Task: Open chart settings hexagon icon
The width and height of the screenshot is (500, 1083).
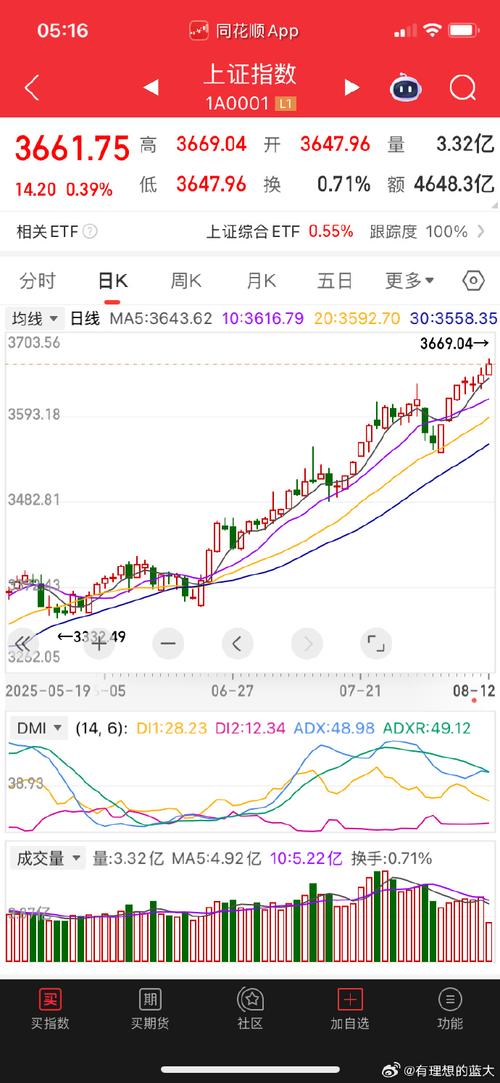Action: [473, 281]
